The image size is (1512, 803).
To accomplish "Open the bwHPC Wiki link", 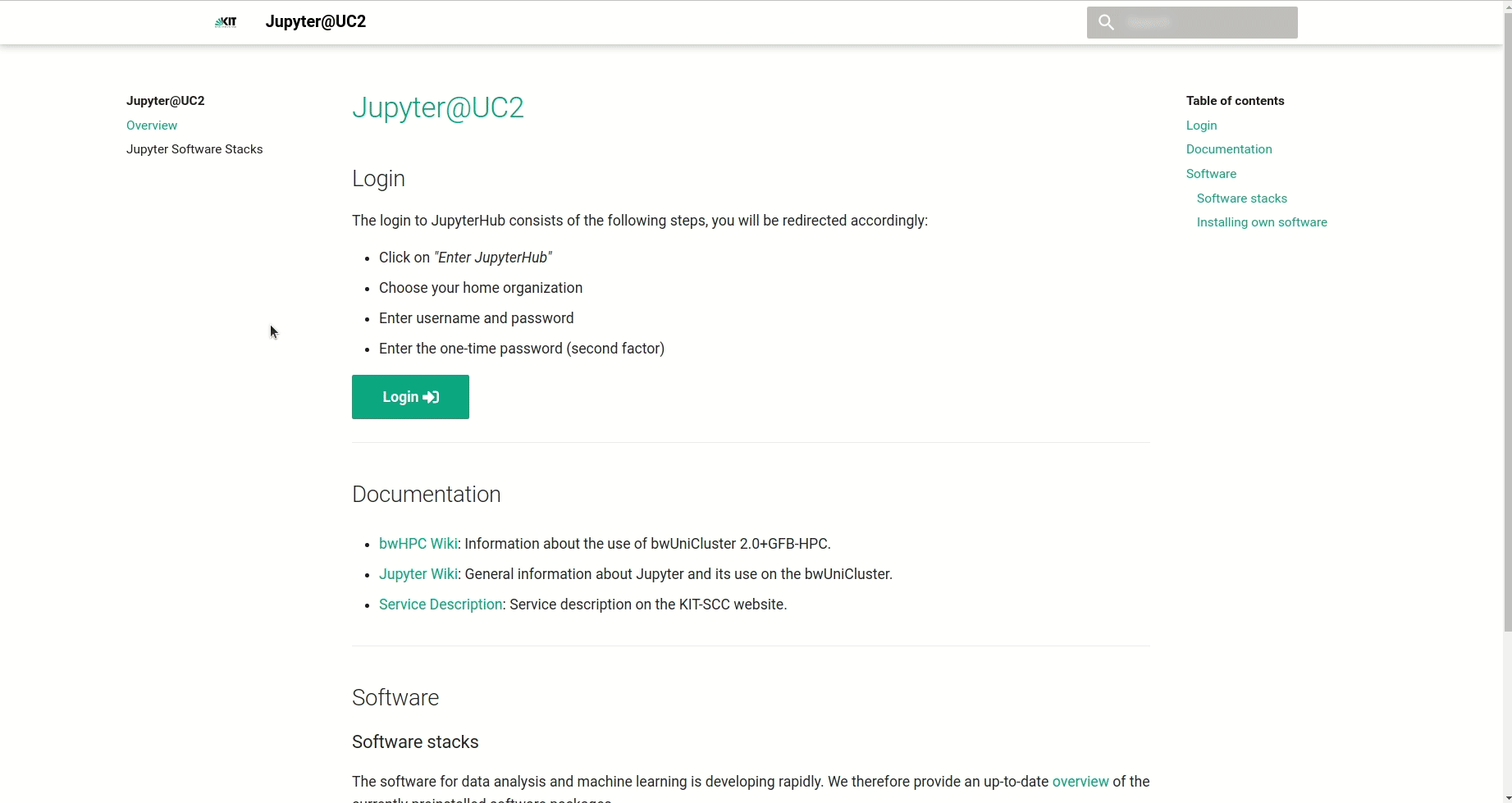I will (418, 544).
